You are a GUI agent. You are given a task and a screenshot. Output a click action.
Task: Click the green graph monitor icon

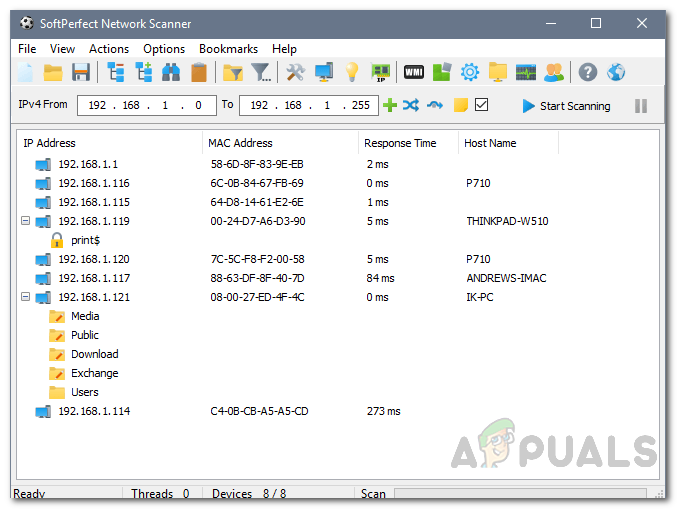[526, 72]
